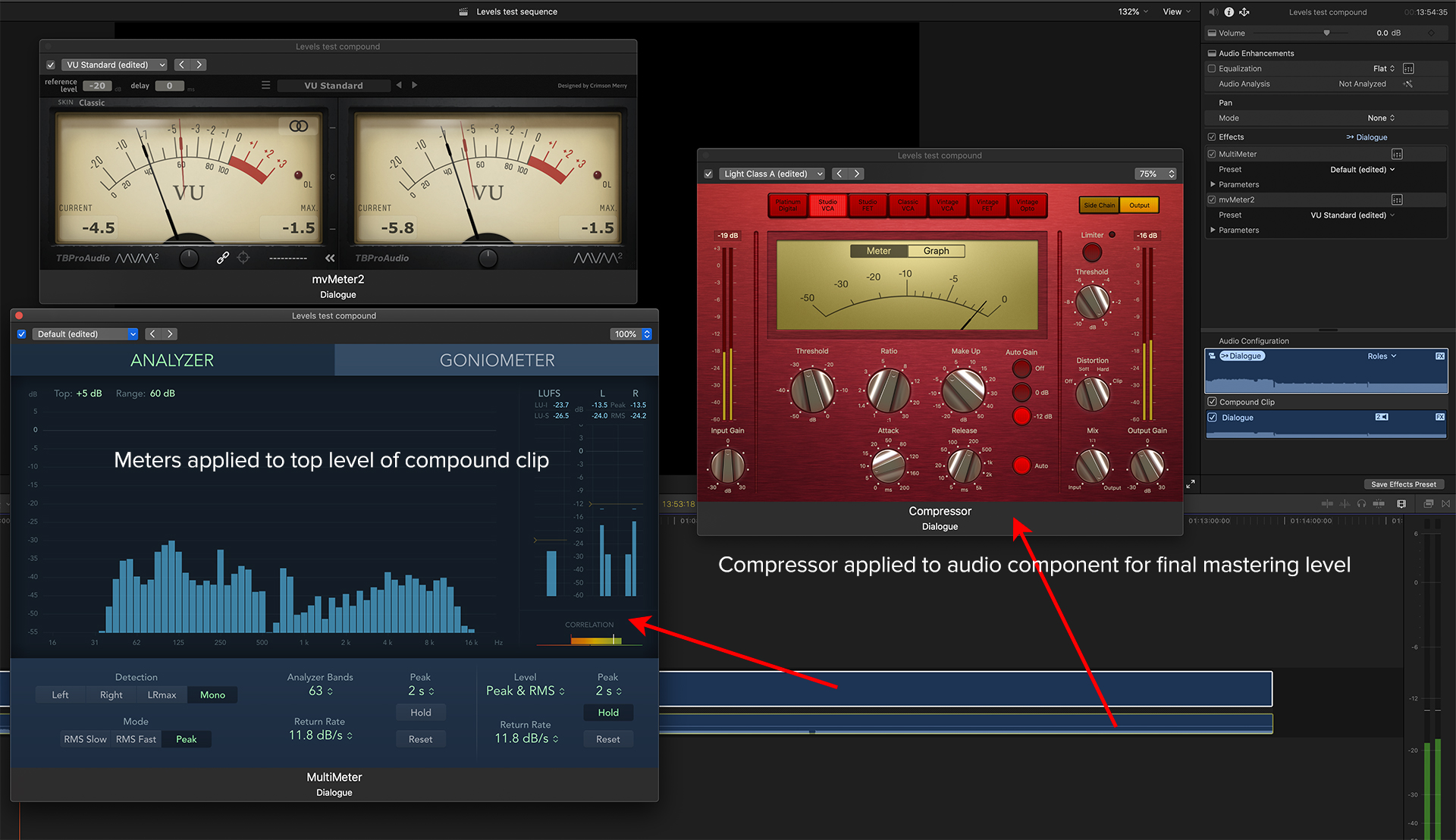Screen dimensions: 1456x840
Task: Switch to the ANALYZER tab
Action: point(172,360)
